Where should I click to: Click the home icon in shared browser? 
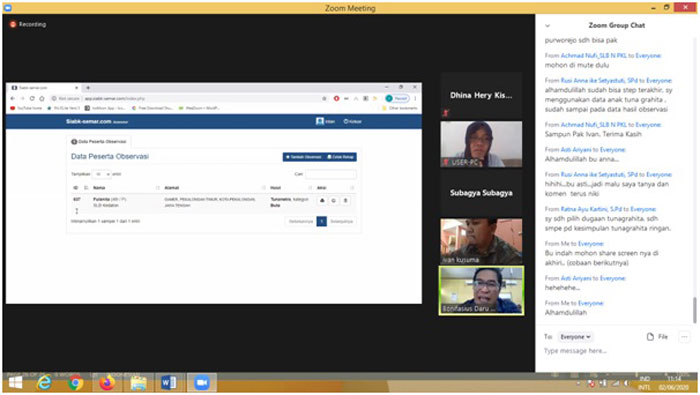(x=42, y=98)
